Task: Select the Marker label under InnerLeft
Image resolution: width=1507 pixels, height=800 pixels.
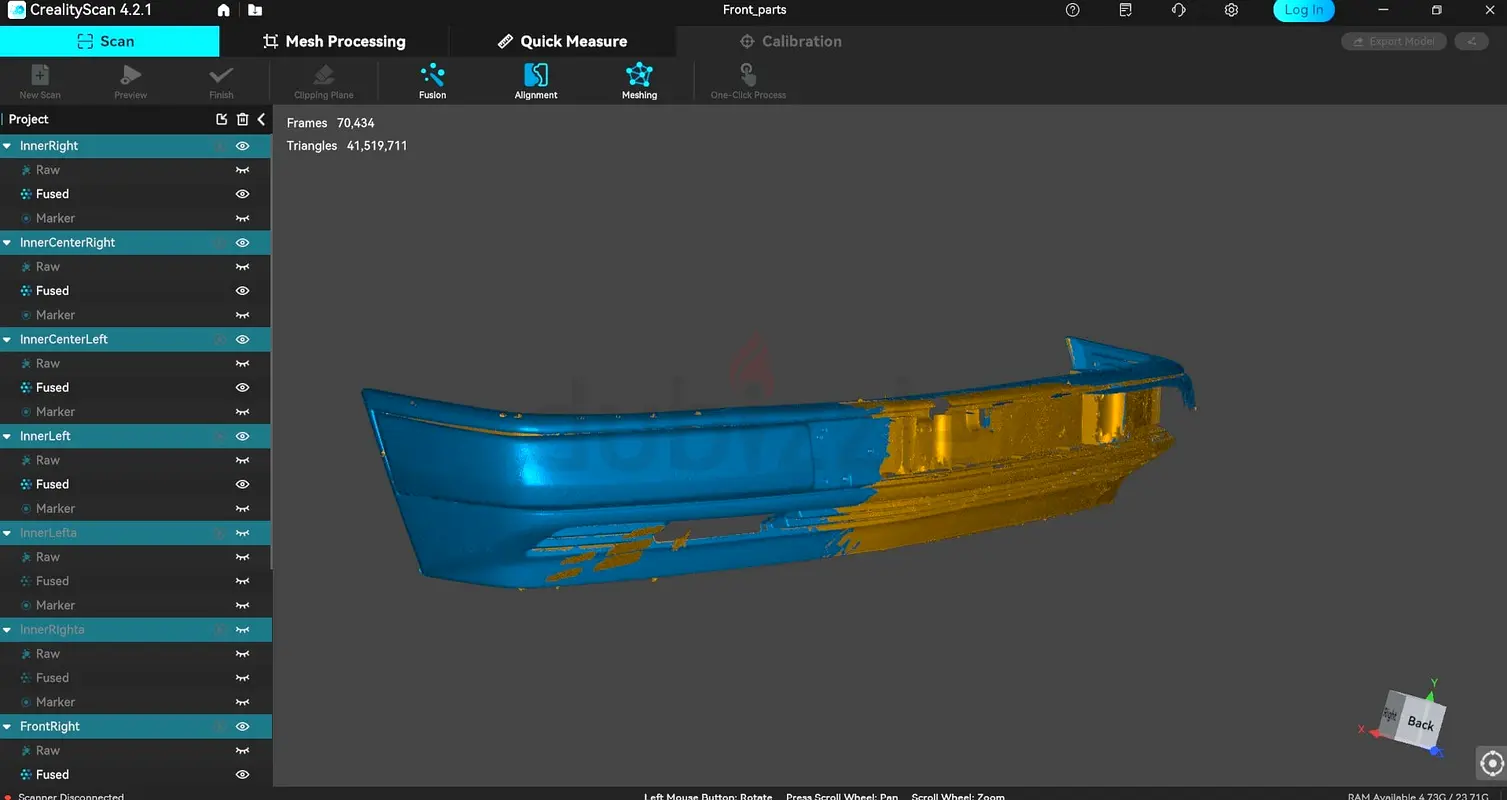Action: (55, 509)
